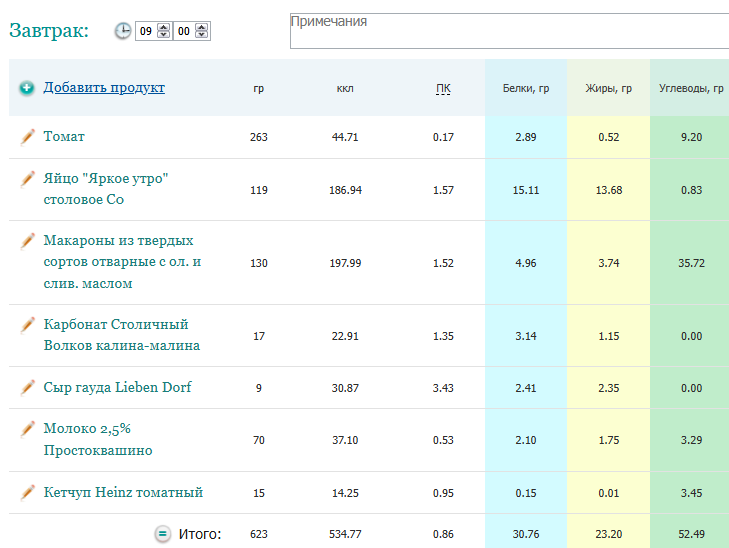Select ketchup carbs value 3.45
Image resolution: width=729 pixels, height=548 pixels.
coord(691,493)
